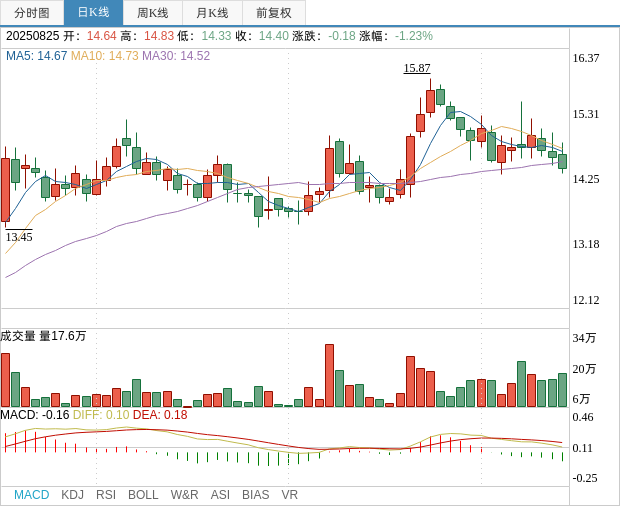Click the 0.46 MACD axis label
Viewport: 620px width, 506px height.
click(583, 417)
